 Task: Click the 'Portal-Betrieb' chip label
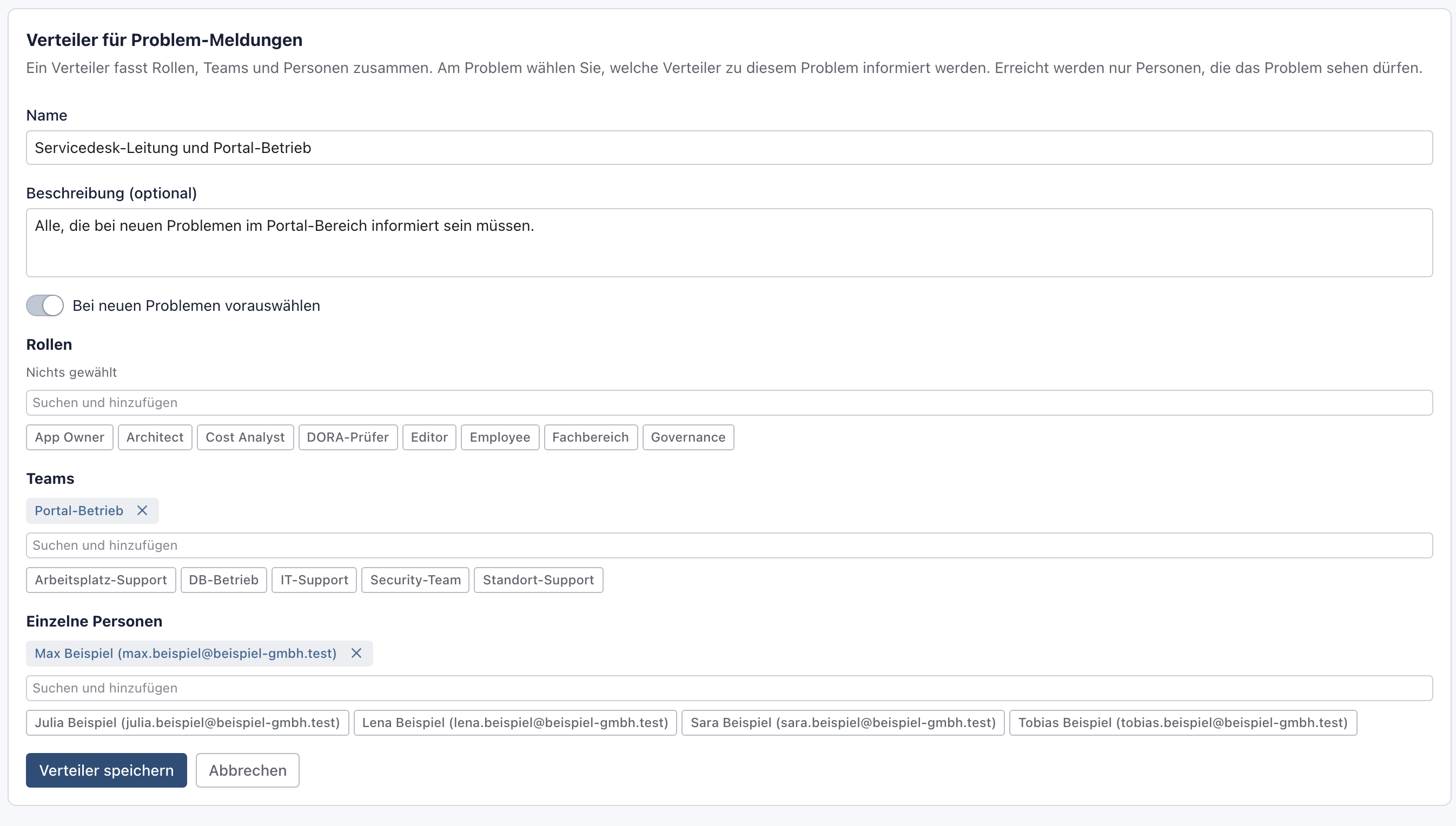(x=79, y=511)
